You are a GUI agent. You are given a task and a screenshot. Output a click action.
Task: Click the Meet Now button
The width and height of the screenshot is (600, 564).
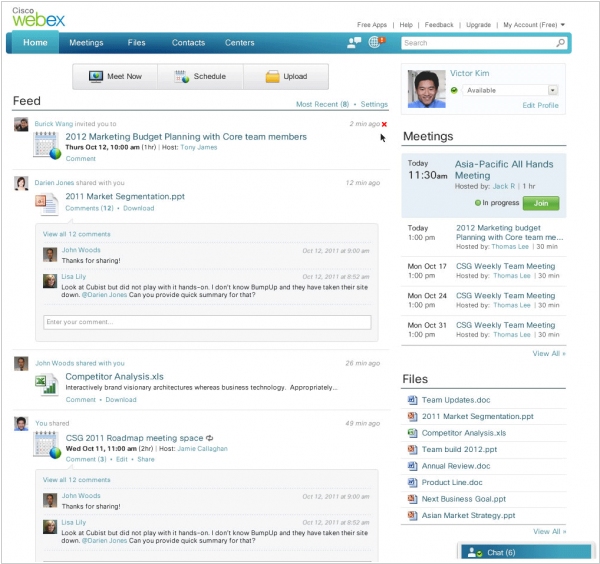click(115, 77)
